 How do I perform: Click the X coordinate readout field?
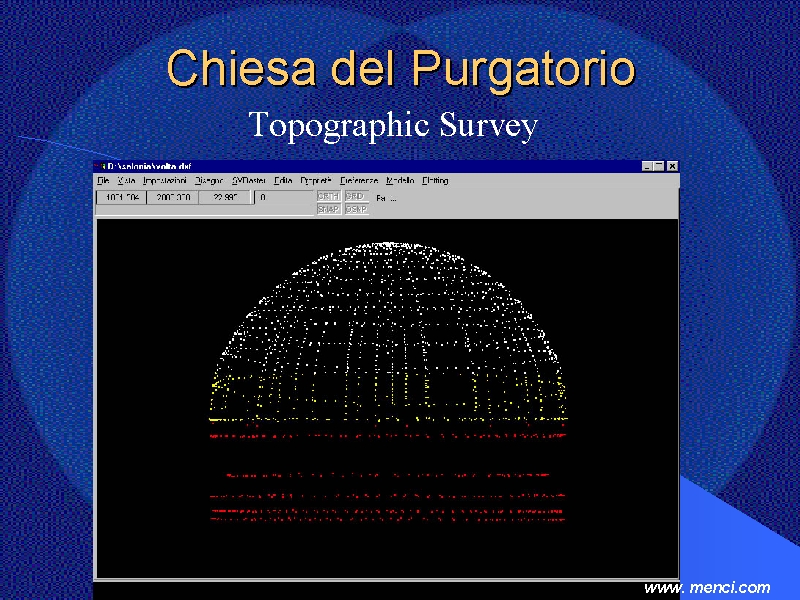pos(121,197)
